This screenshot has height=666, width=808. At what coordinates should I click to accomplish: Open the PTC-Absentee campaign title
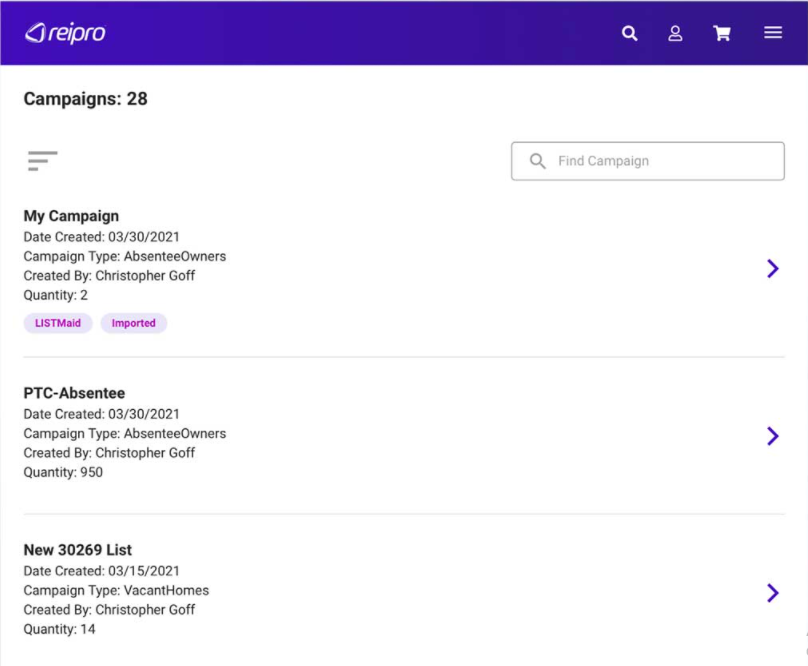coord(74,393)
